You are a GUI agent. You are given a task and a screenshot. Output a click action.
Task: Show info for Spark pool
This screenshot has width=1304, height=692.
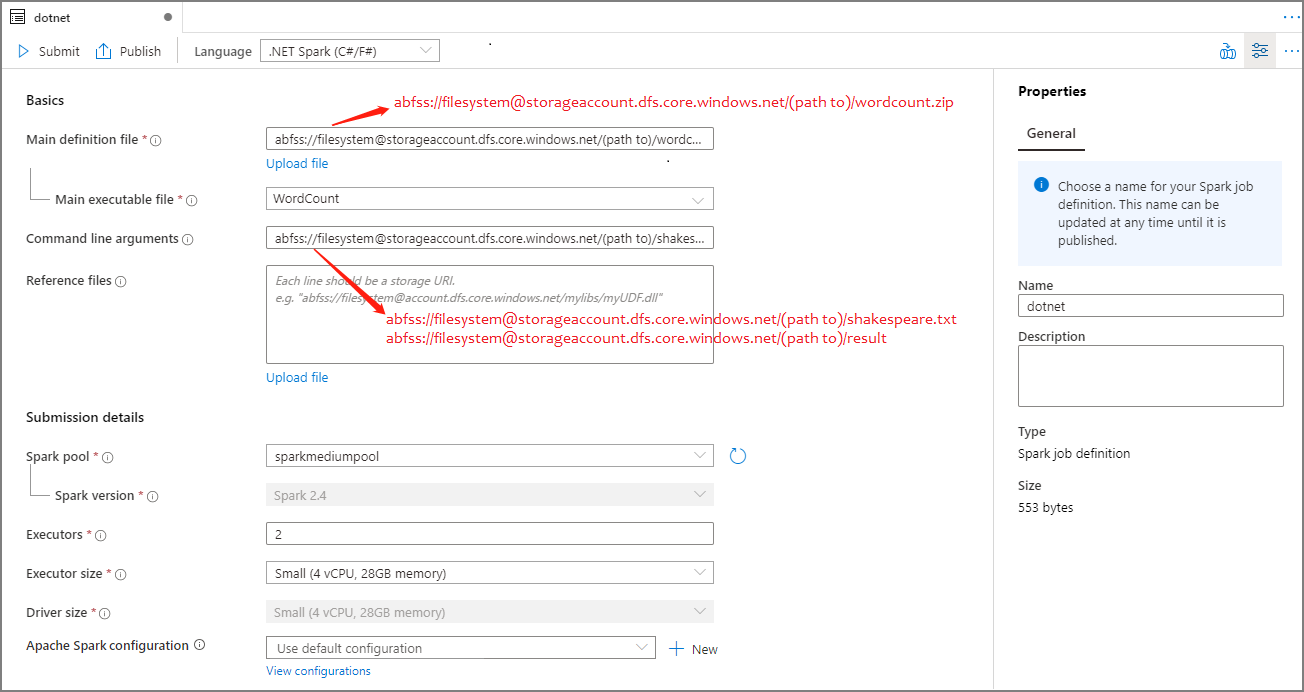point(108,457)
